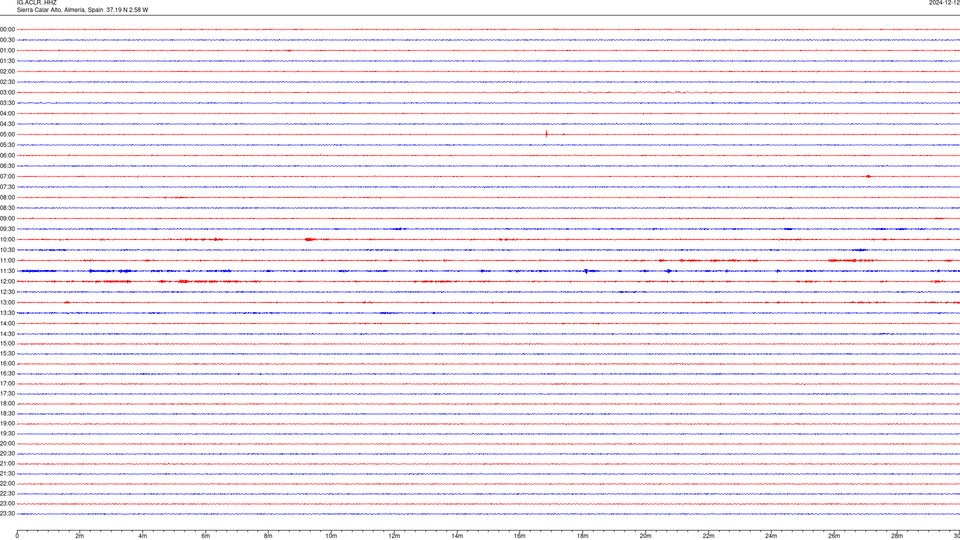This screenshot has height=540, width=960.
Task: Click the '22m' axis tick label
Action: pyautogui.click(x=708, y=536)
